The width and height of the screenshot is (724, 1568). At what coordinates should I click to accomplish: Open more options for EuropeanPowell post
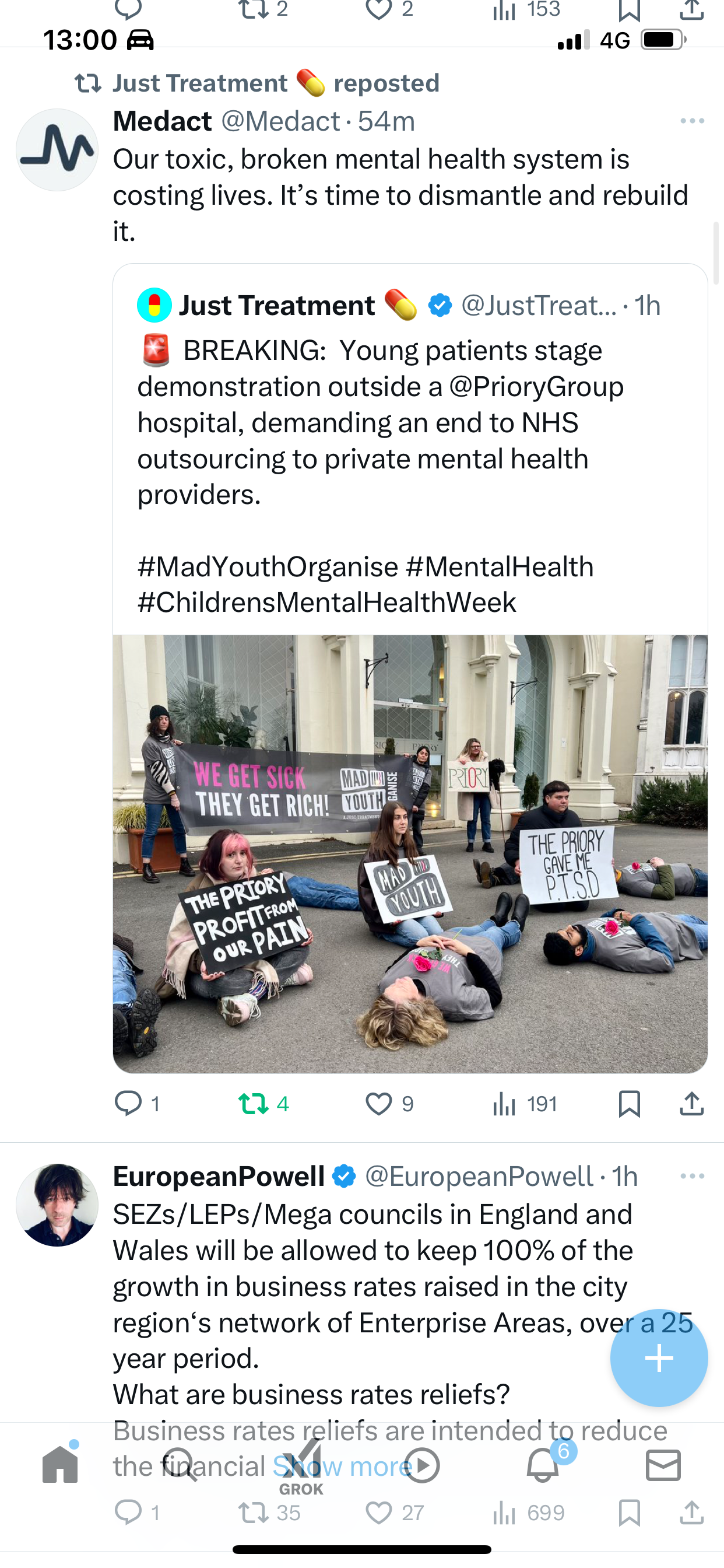pos(693,1176)
